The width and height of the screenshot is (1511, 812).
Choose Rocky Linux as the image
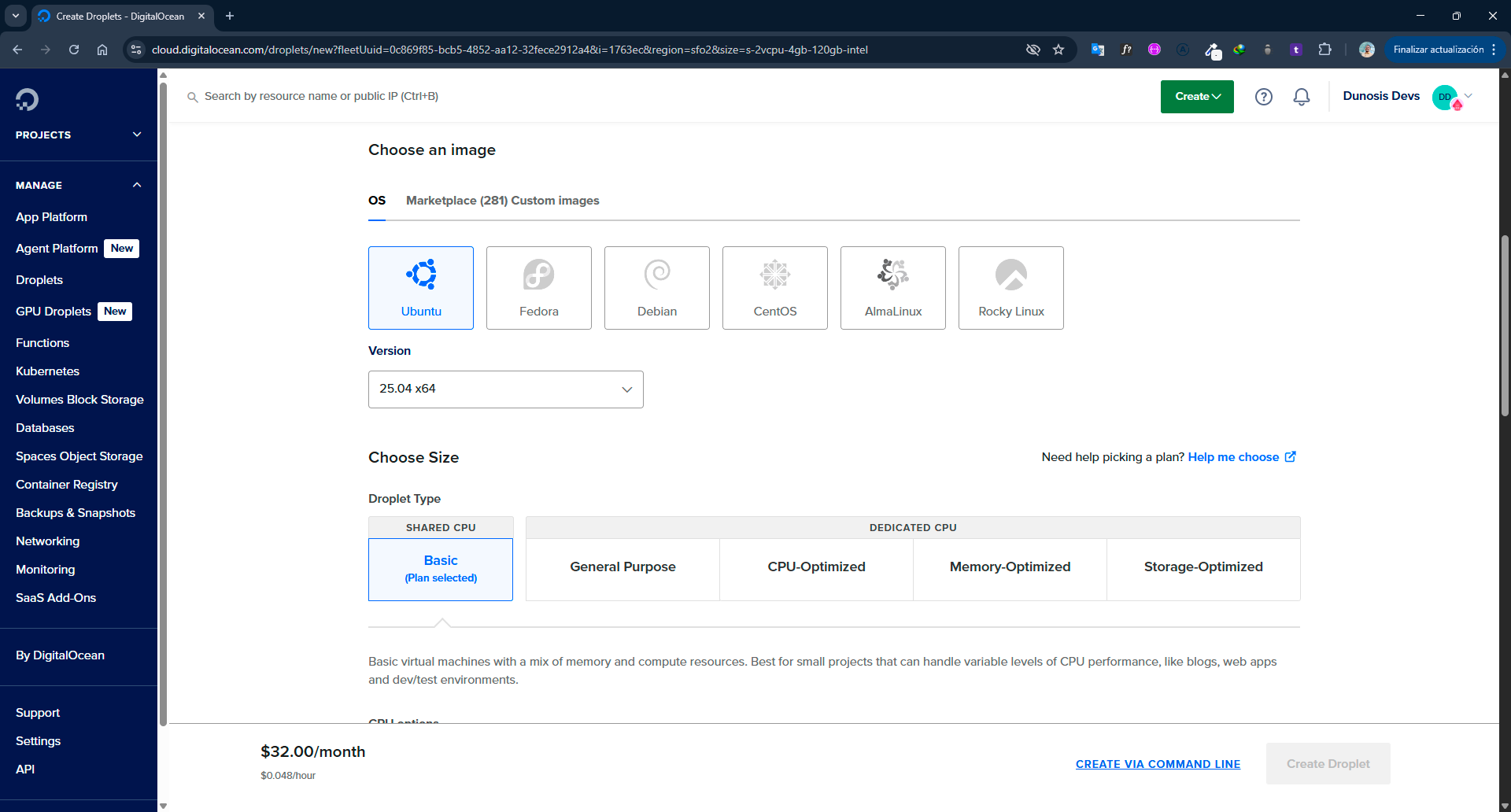(1010, 288)
